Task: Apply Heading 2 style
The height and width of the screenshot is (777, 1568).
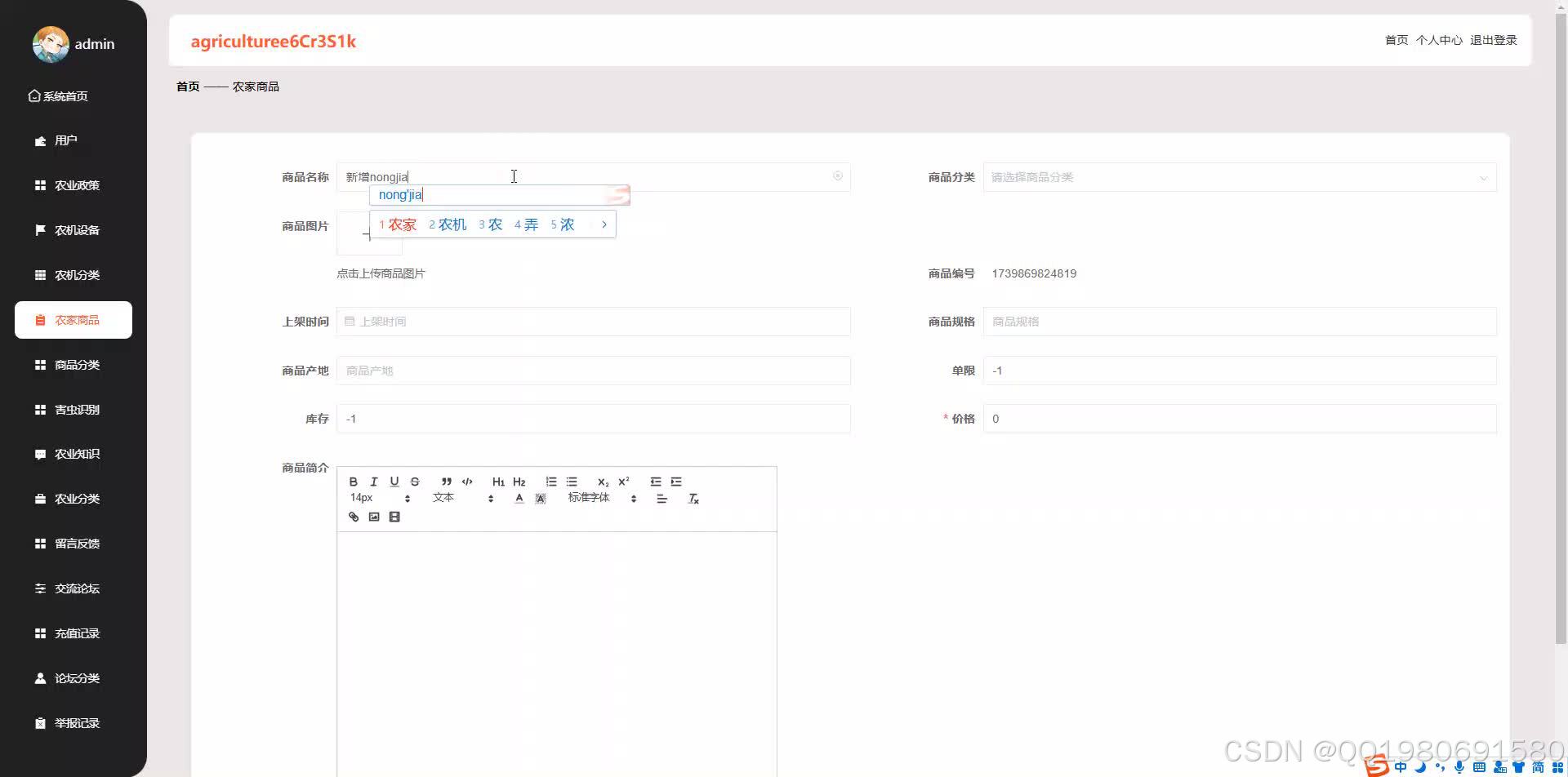Action: pos(519,482)
